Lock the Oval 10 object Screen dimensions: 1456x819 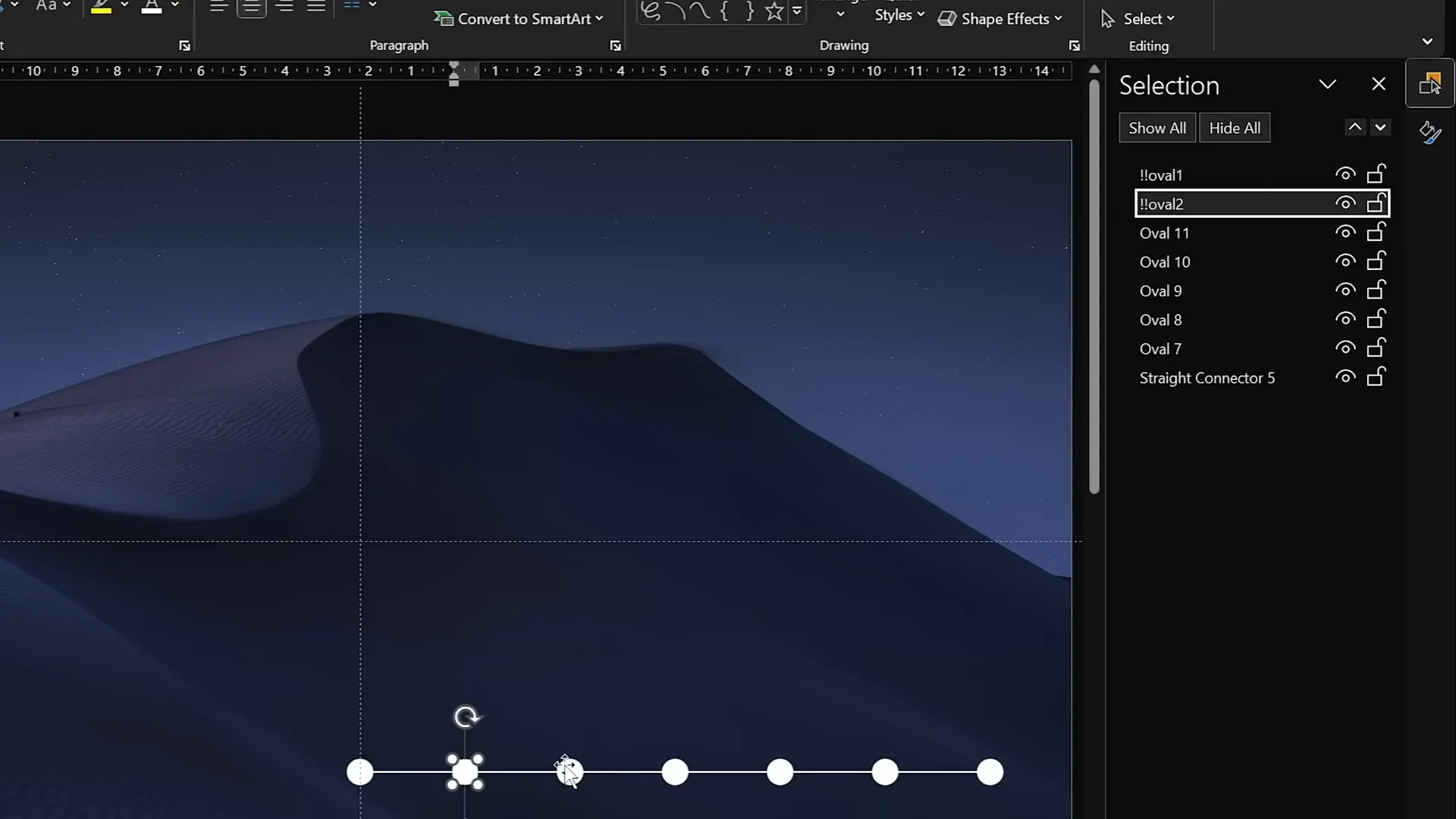1376,260
